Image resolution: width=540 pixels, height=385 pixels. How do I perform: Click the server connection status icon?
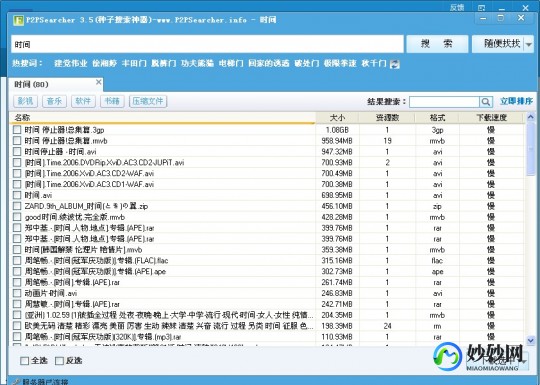[16, 382]
